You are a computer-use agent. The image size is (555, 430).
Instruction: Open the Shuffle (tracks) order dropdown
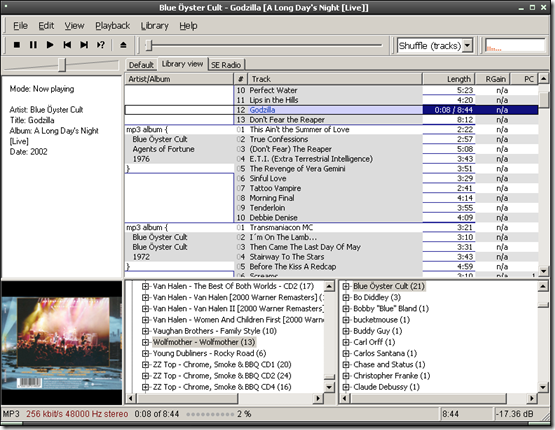pos(468,46)
